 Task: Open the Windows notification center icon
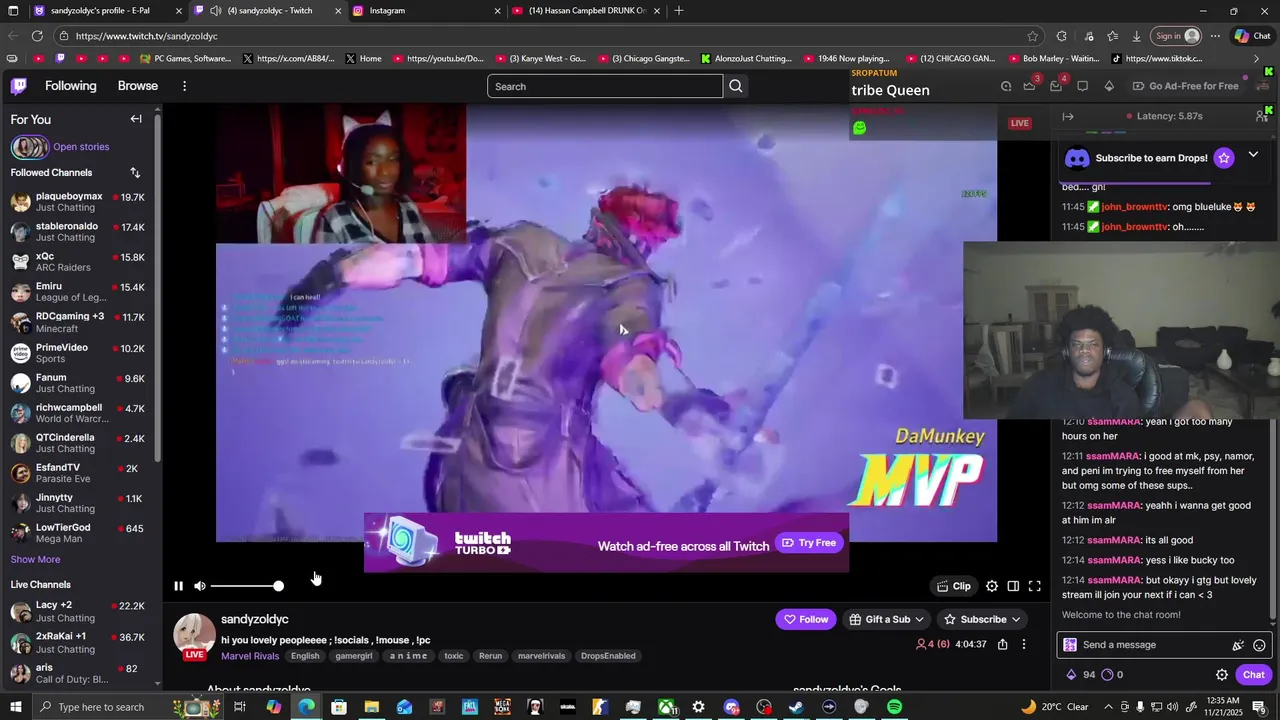(x=1258, y=707)
